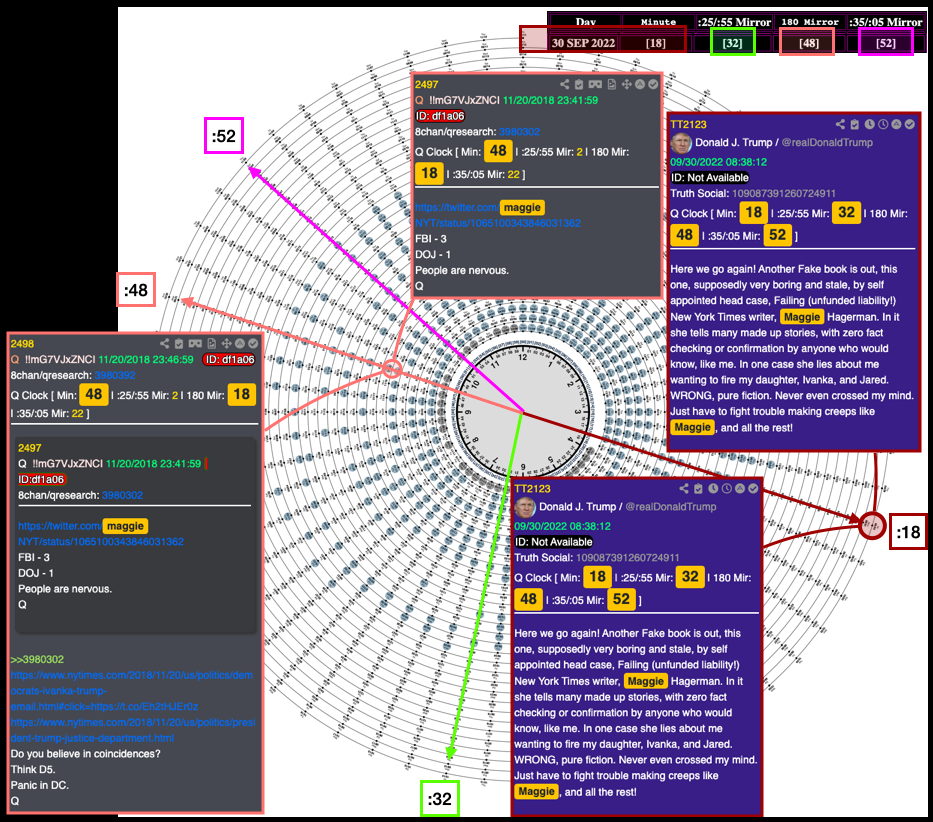Toggle circled checkmark on the upper TT2123 card
Viewport: 933px width, 822px height.
(x=910, y=124)
